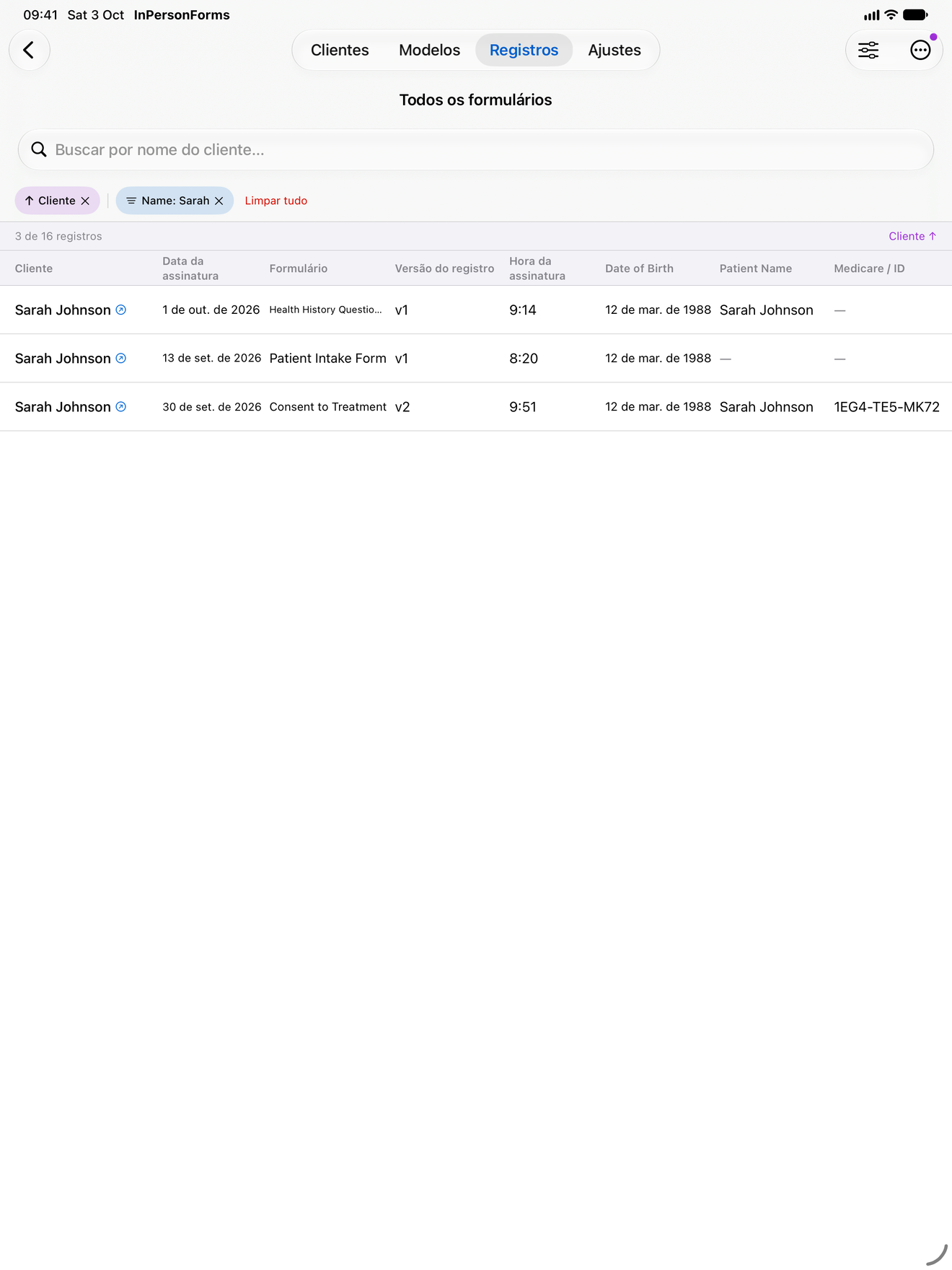
Task: Click the signature time 9:51
Action: tap(523, 407)
